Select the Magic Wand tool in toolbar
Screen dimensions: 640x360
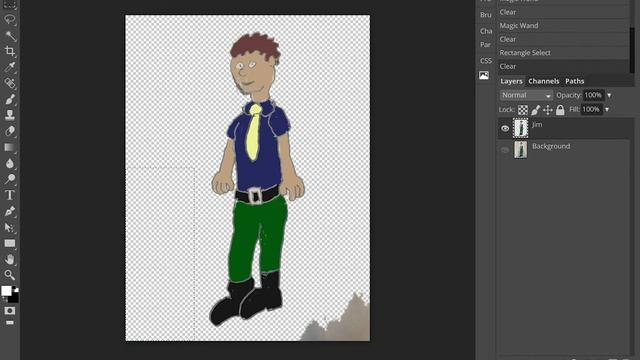tap(10, 36)
